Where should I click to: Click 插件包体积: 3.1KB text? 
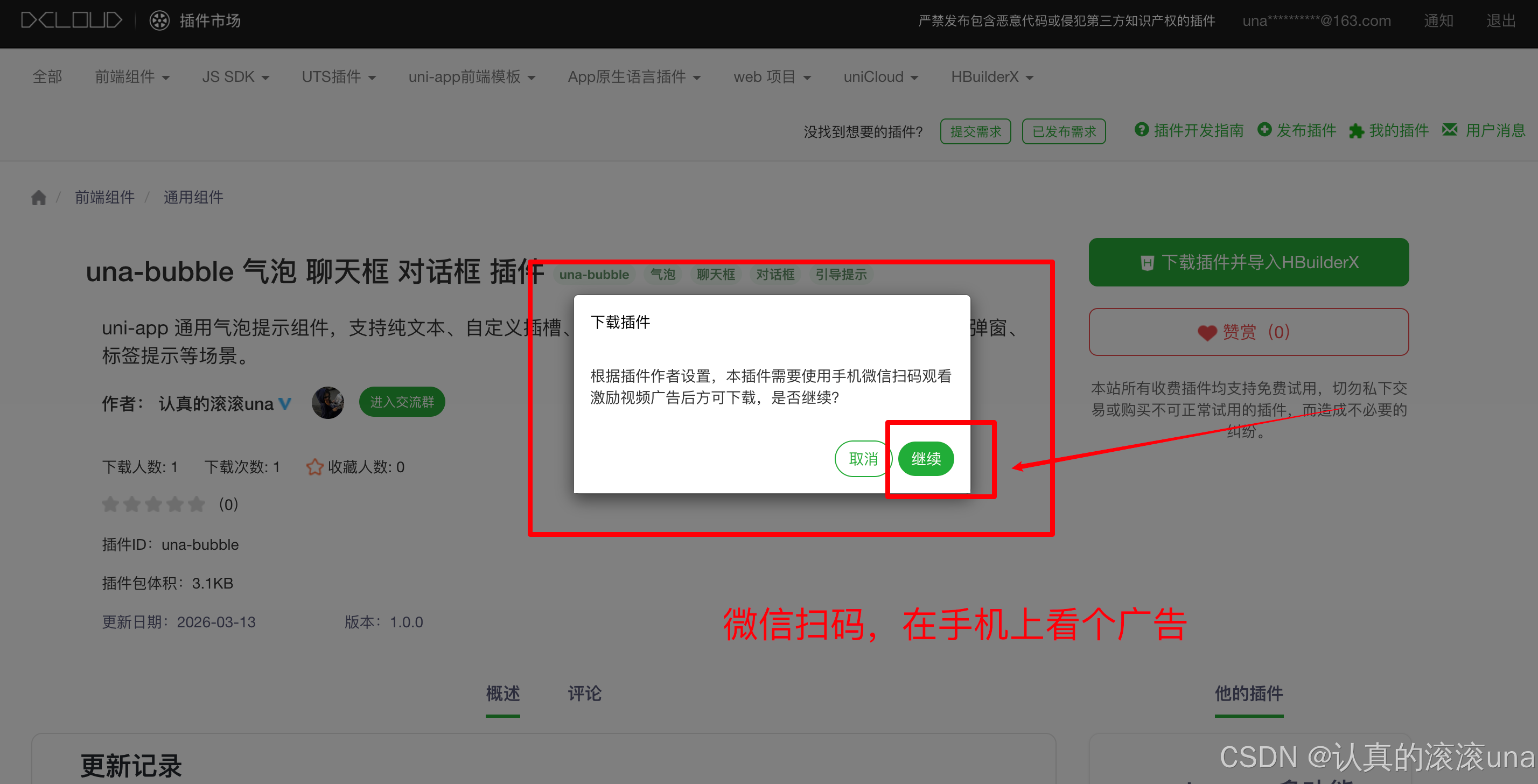coord(167,583)
